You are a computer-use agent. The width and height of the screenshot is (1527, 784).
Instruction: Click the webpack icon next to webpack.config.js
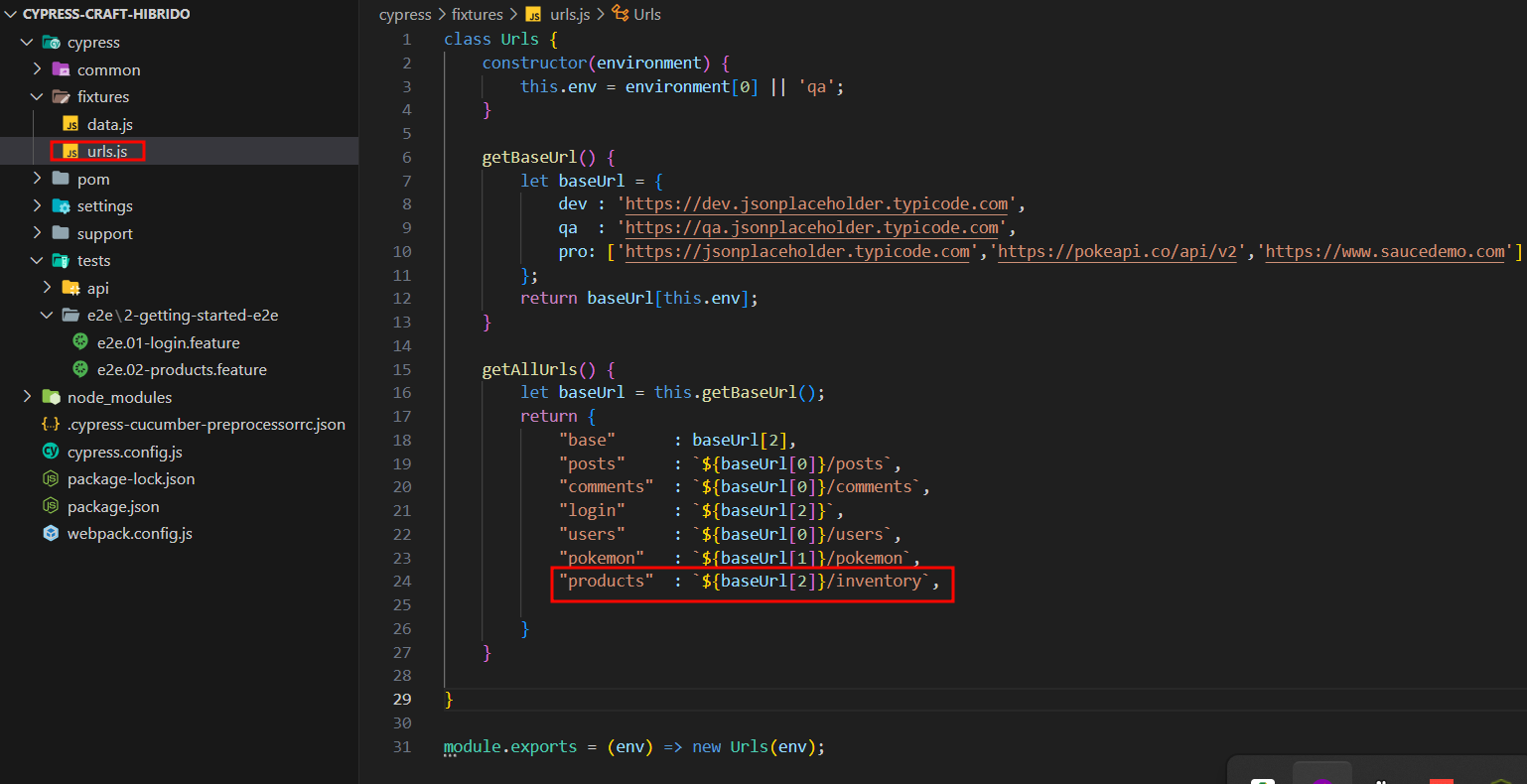pyautogui.click(x=51, y=533)
